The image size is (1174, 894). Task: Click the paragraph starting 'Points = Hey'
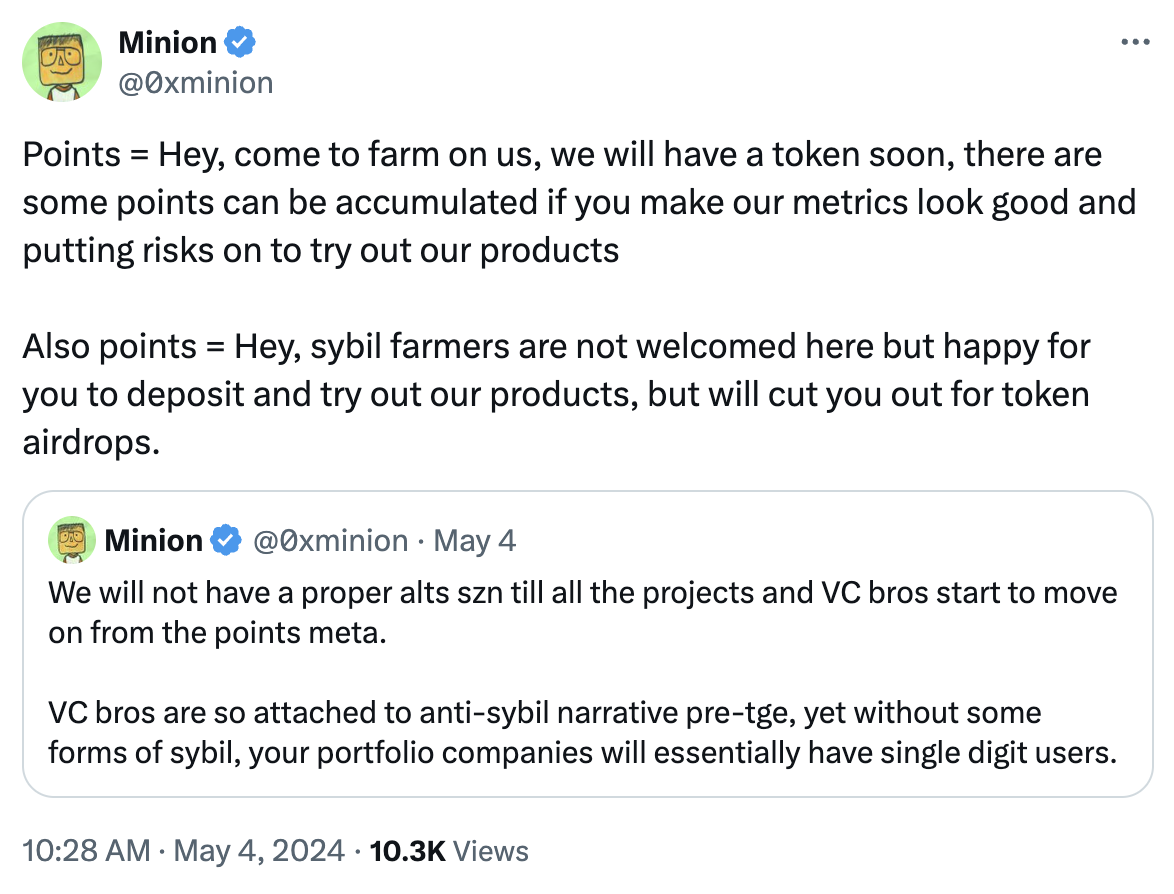point(580,202)
